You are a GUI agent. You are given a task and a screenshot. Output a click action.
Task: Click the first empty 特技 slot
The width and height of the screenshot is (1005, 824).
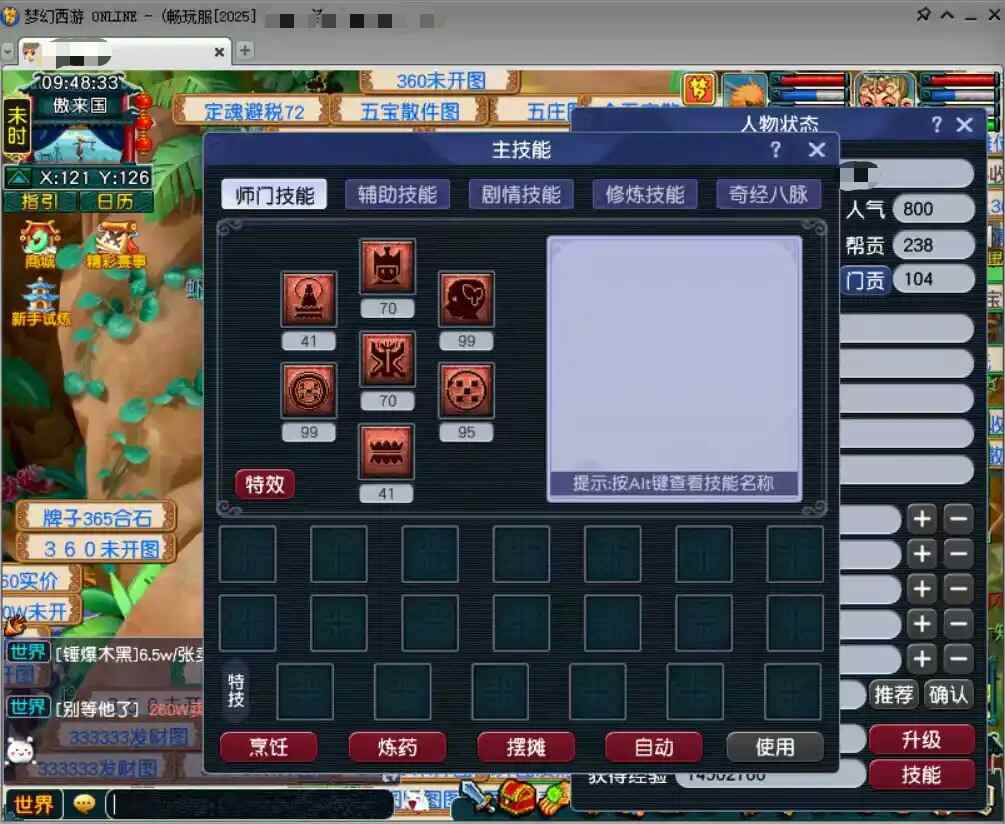click(x=305, y=692)
